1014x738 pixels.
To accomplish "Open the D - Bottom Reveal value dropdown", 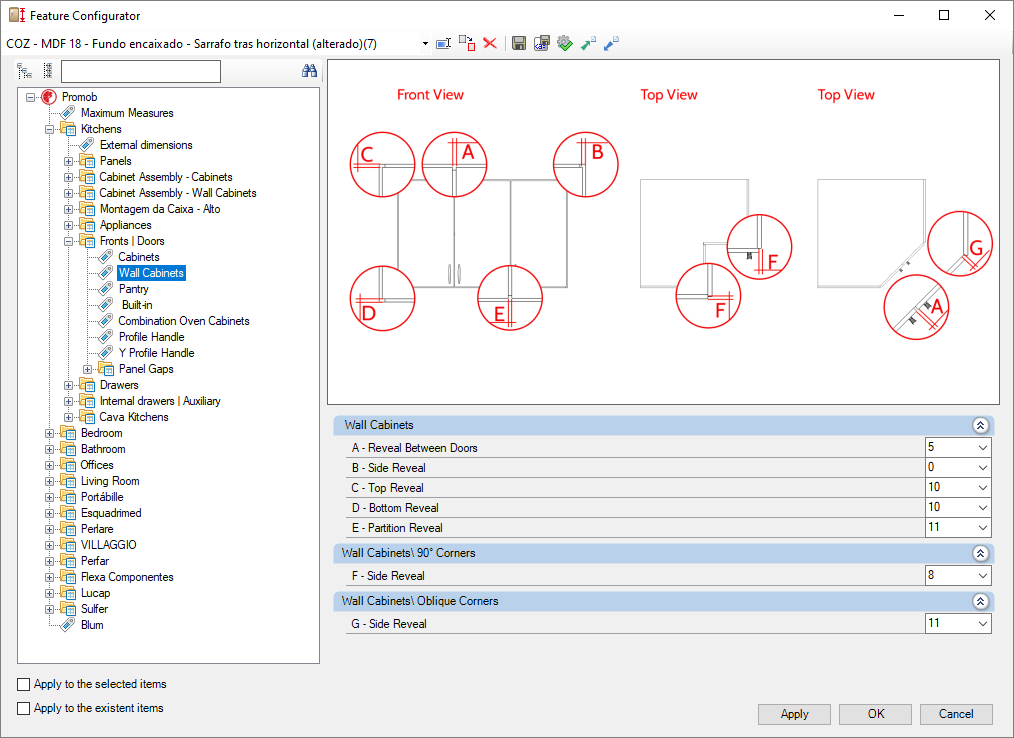I will (x=982, y=508).
